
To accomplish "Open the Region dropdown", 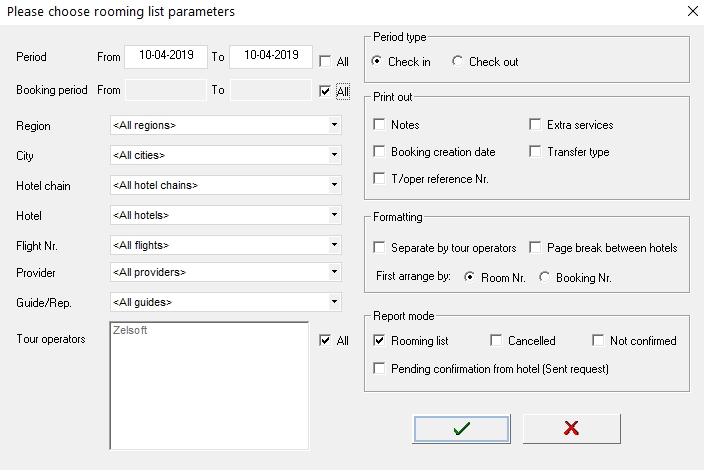I will (225, 125).
